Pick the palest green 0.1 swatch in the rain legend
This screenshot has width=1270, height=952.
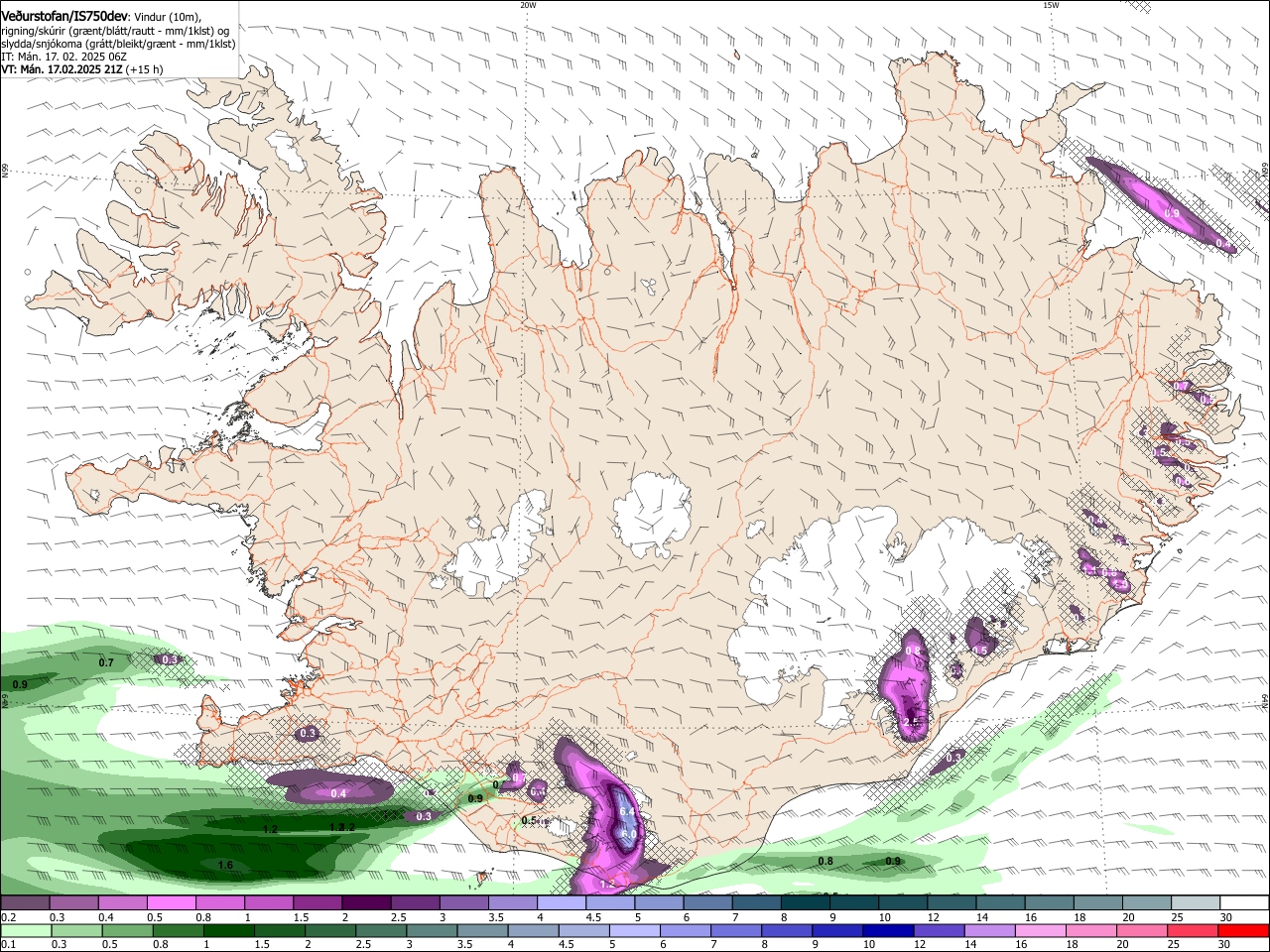[x=25, y=930]
